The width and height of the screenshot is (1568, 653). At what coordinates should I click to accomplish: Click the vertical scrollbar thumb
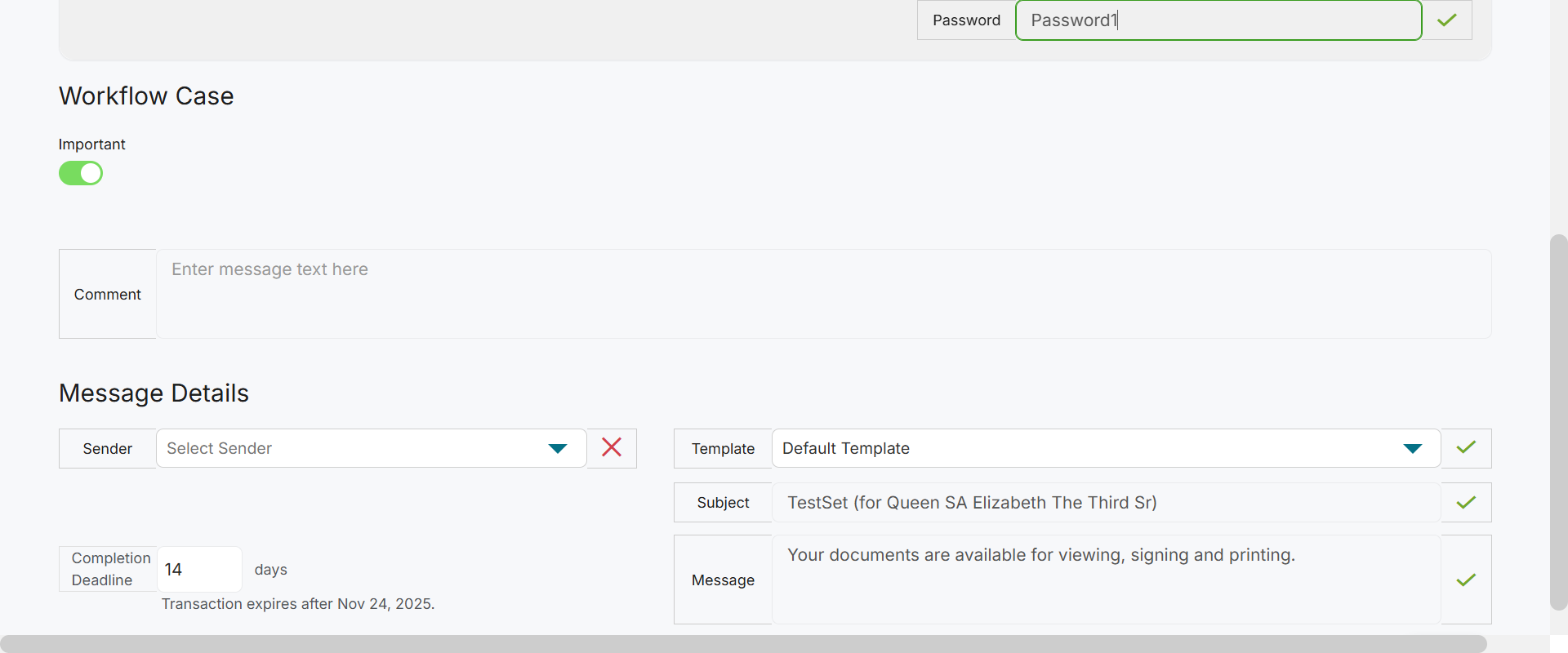point(1558,422)
